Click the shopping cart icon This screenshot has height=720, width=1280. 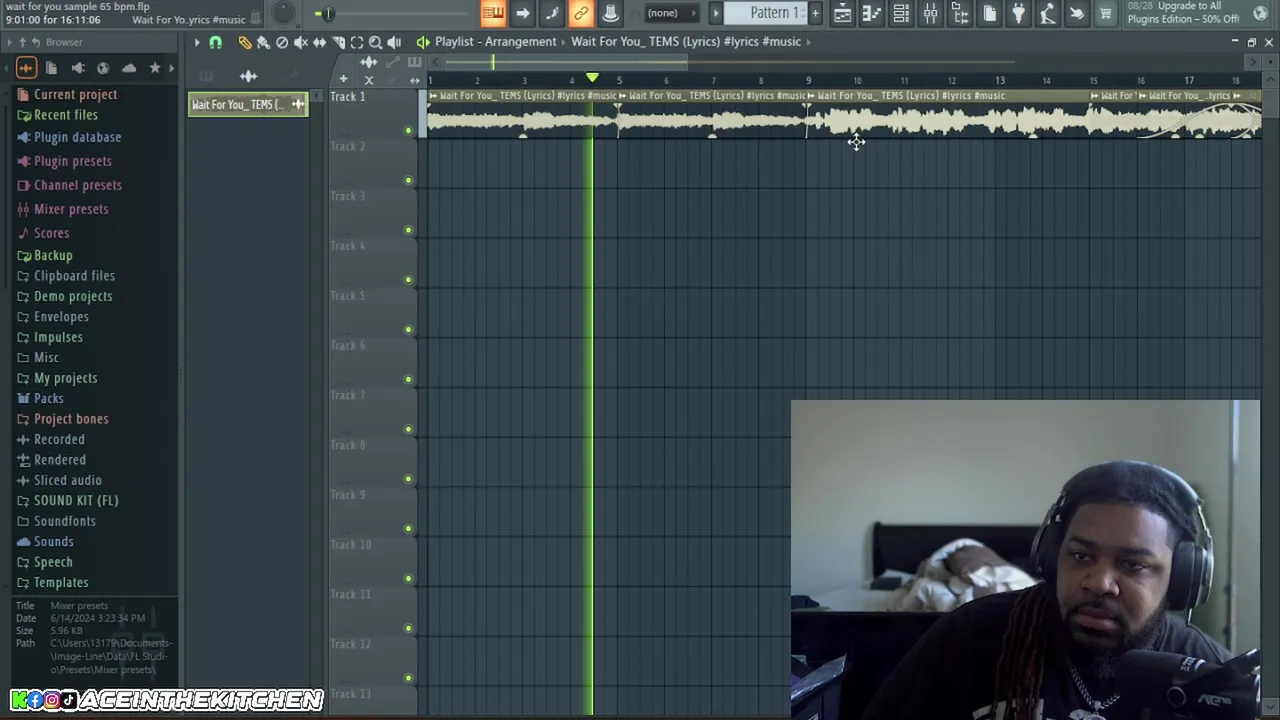1106,13
